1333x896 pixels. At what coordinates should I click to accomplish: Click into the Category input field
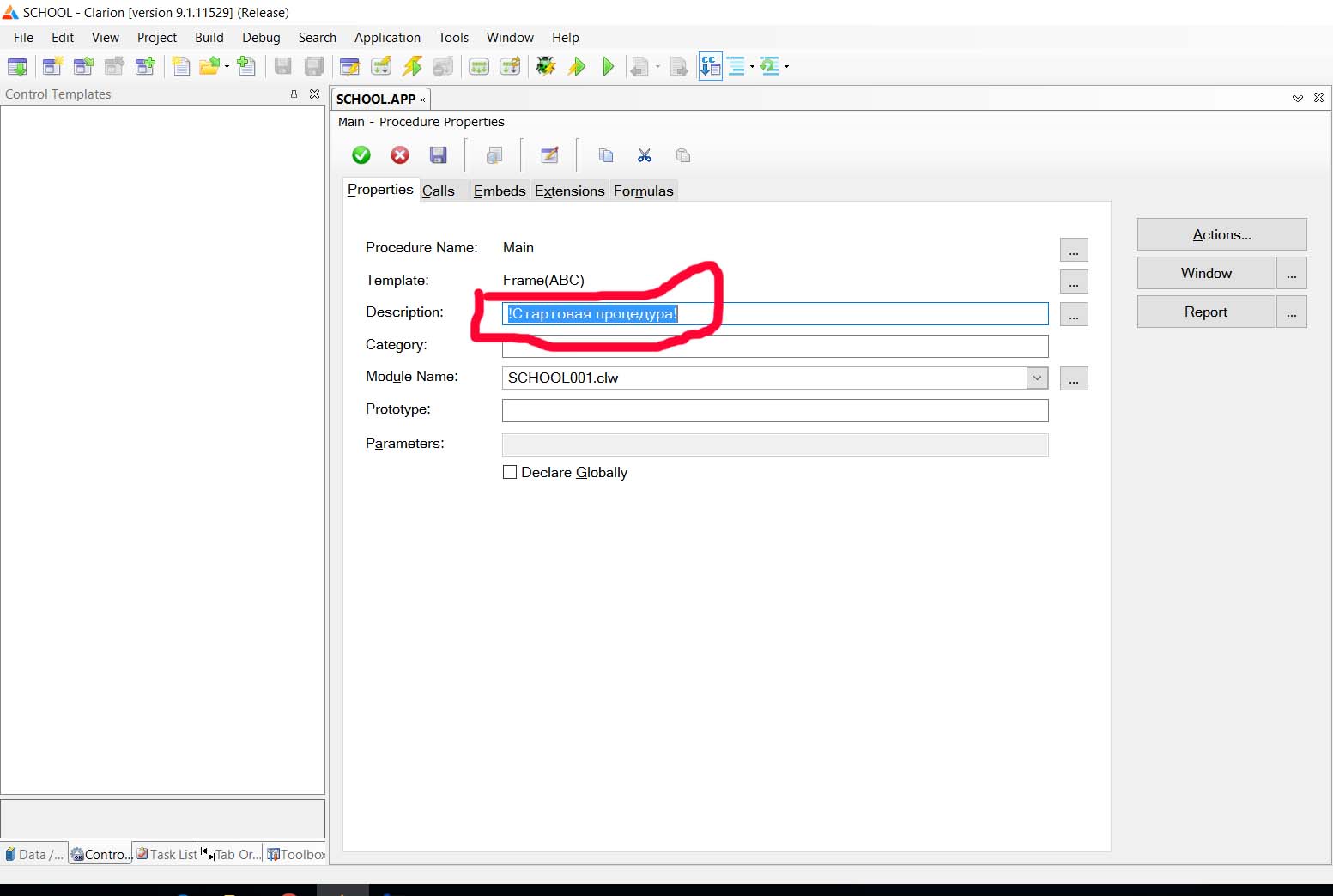[x=774, y=346]
